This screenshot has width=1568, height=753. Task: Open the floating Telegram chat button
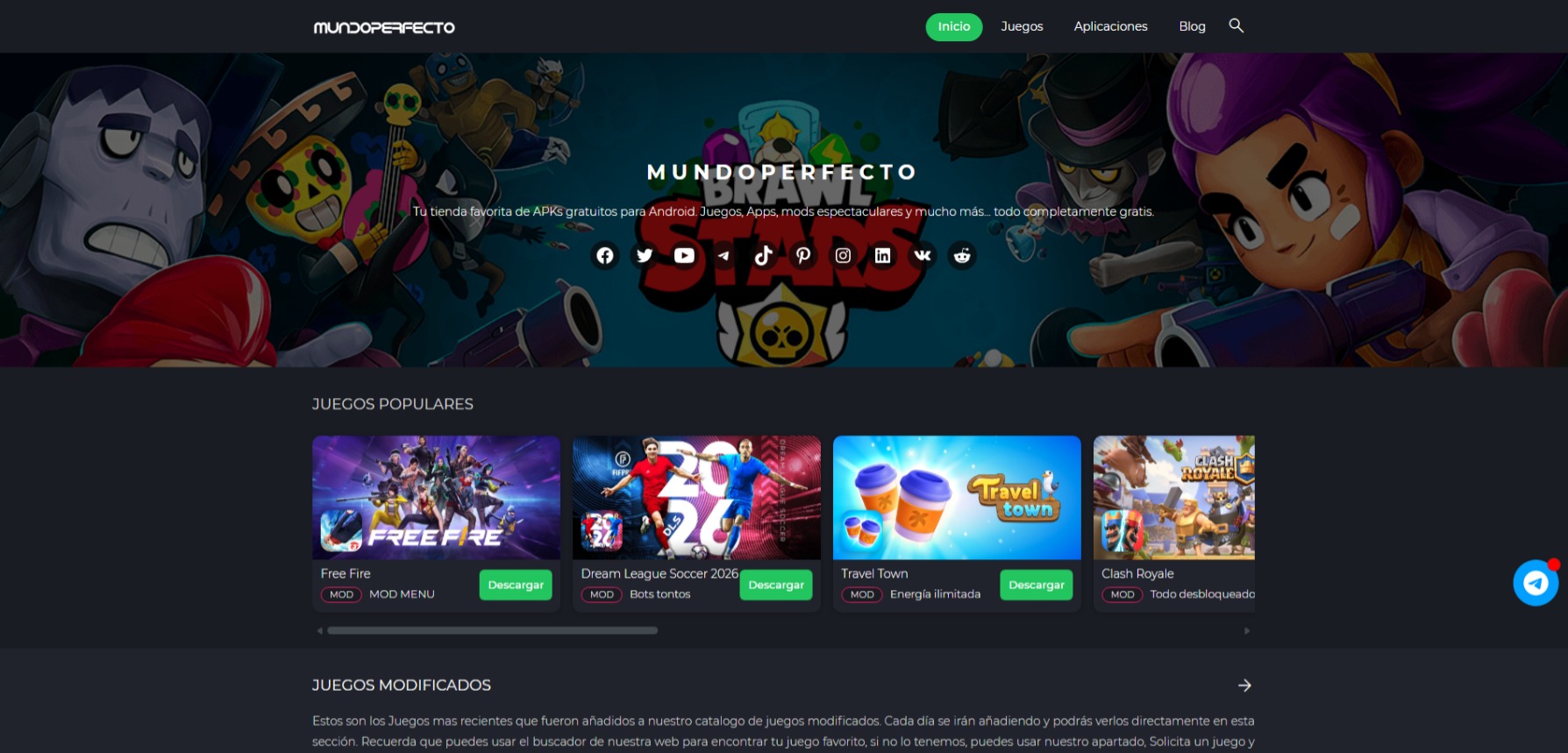(x=1536, y=583)
